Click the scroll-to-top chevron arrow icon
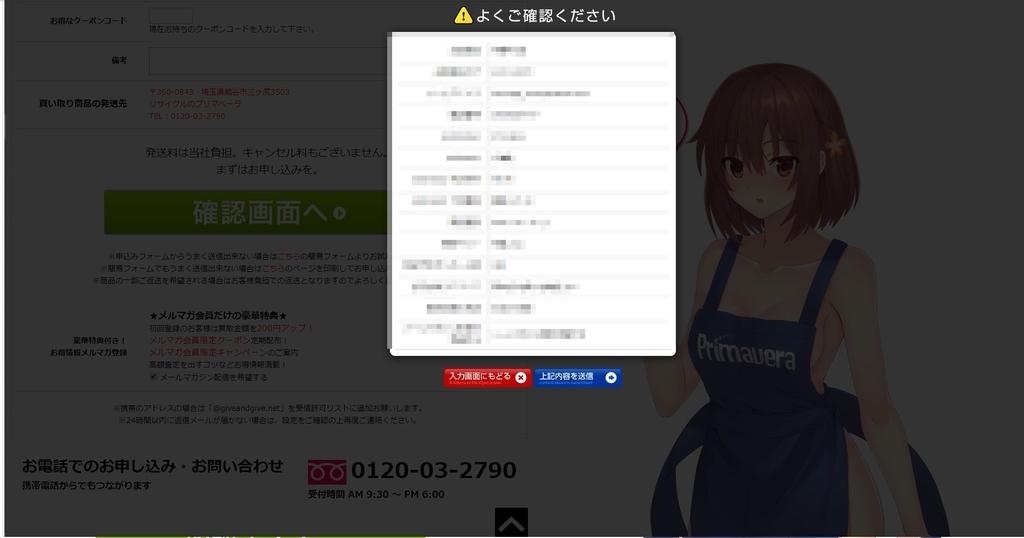Image resolution: width=1024 pixels, height=538 pixels. tap(511, 522)
